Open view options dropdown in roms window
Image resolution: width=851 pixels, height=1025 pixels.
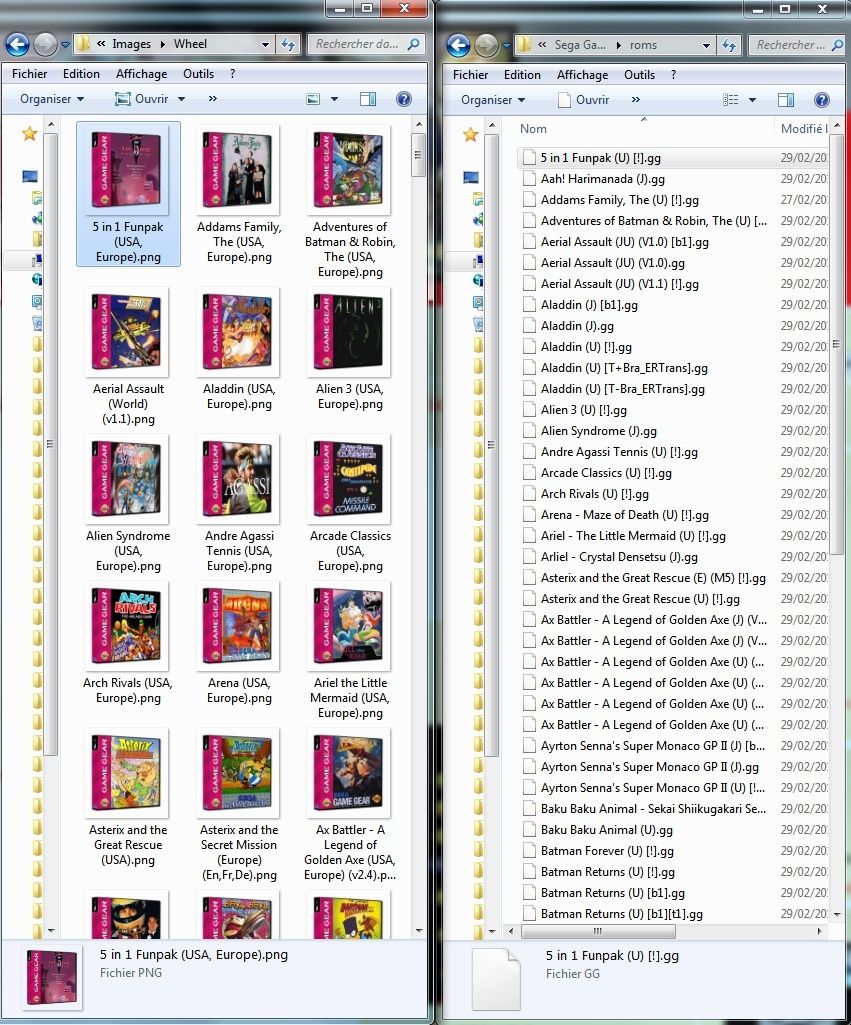(752, 100)
